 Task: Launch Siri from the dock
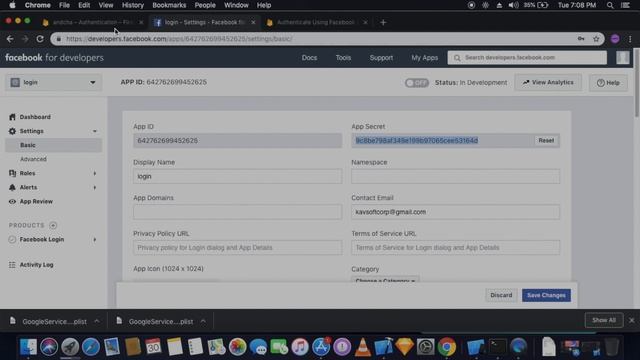tap(49, 347)
